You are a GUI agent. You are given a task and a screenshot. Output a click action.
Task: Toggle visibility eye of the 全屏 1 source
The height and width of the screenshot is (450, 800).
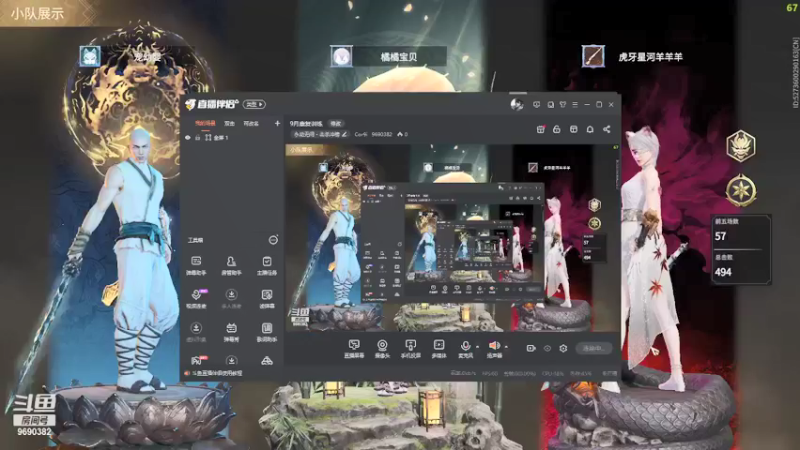coord(188,138)
